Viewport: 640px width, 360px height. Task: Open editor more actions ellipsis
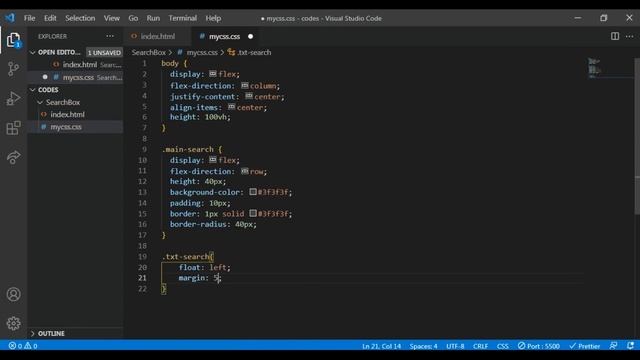[629, 36]
